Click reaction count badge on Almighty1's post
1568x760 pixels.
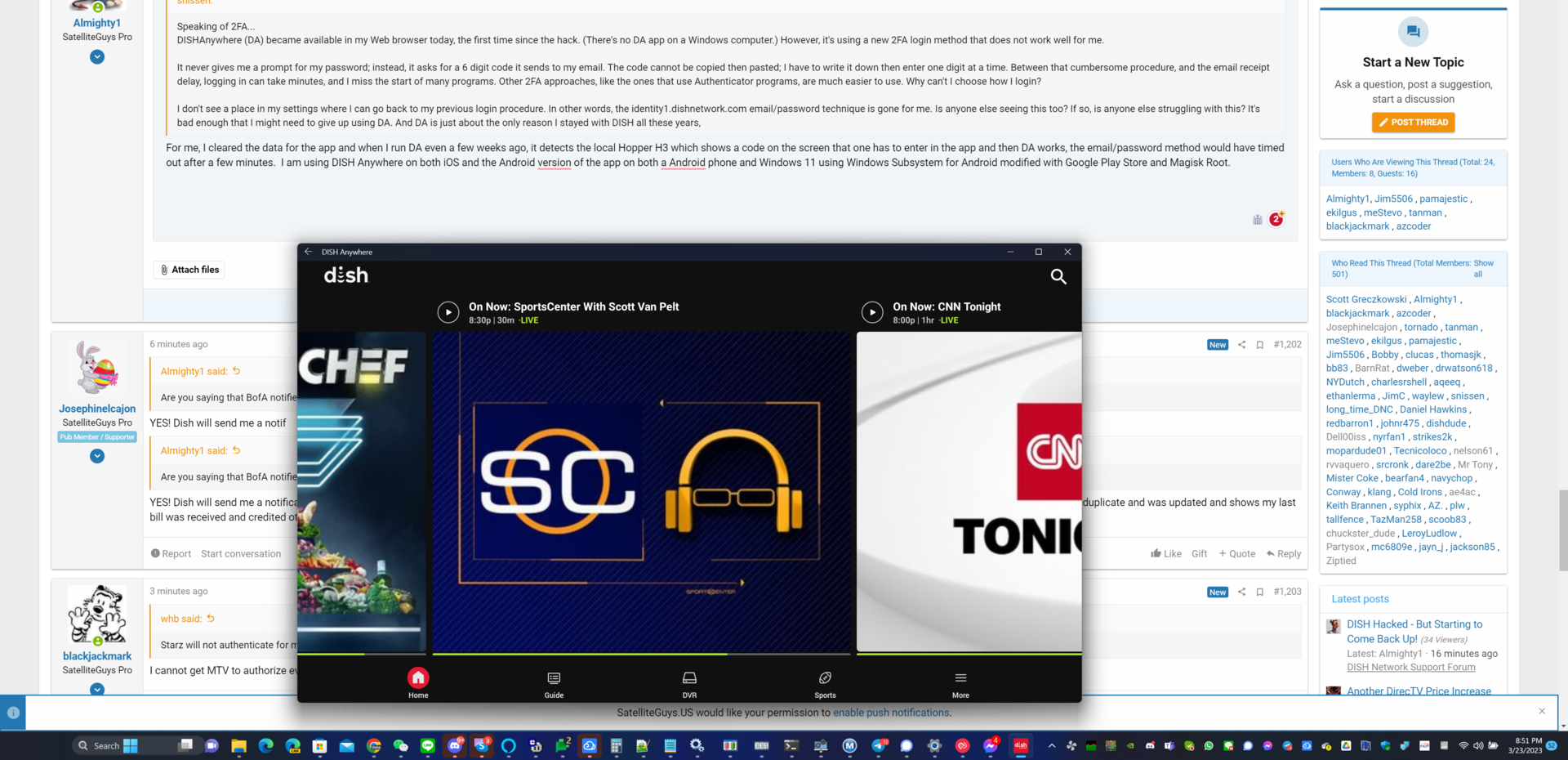click(1276, 219)
